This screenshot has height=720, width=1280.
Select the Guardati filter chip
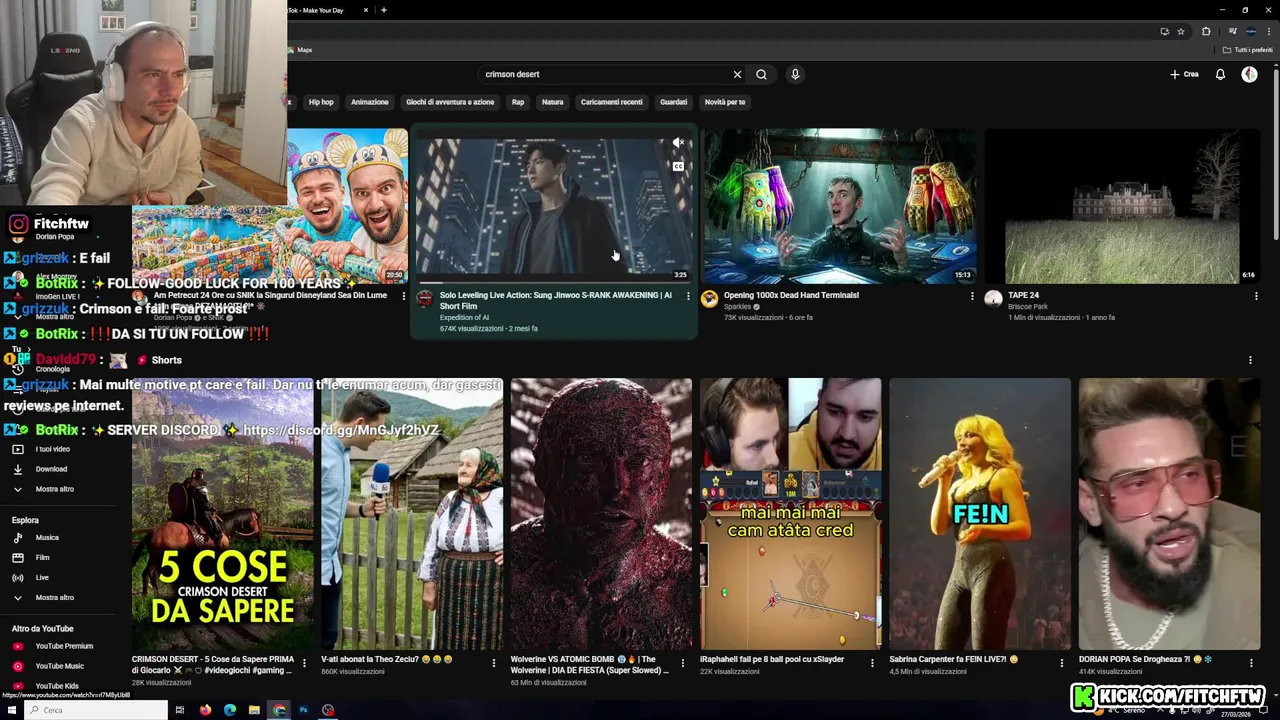tap(674, 102)
